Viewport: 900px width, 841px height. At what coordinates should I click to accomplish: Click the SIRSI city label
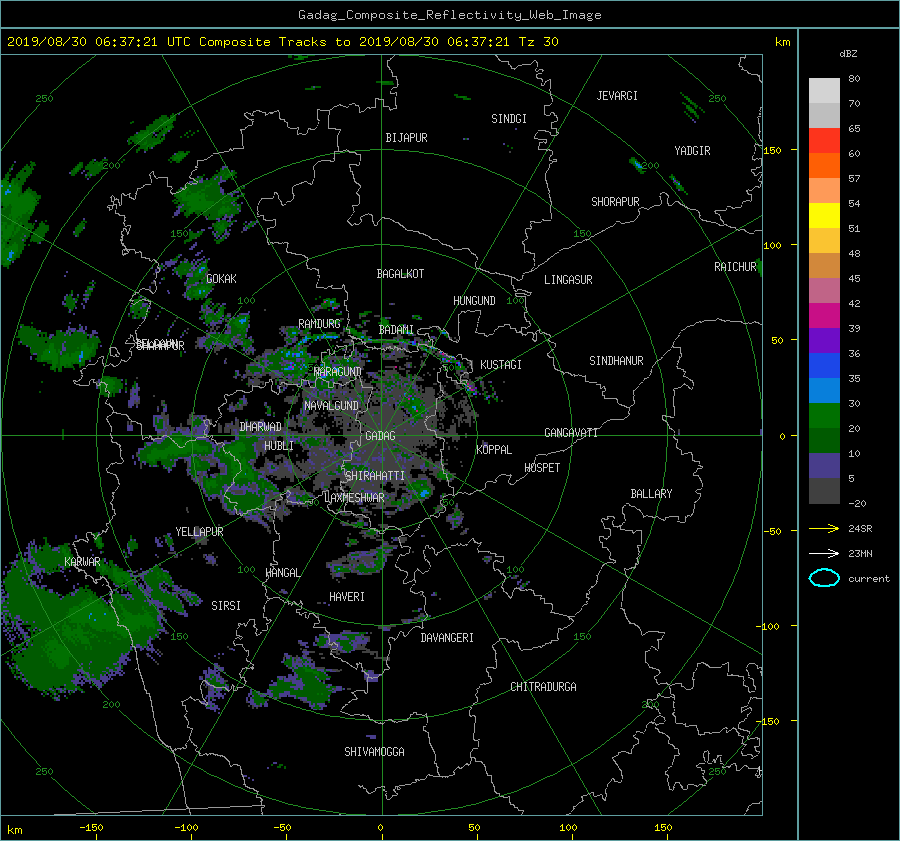[x=226, y=606]
